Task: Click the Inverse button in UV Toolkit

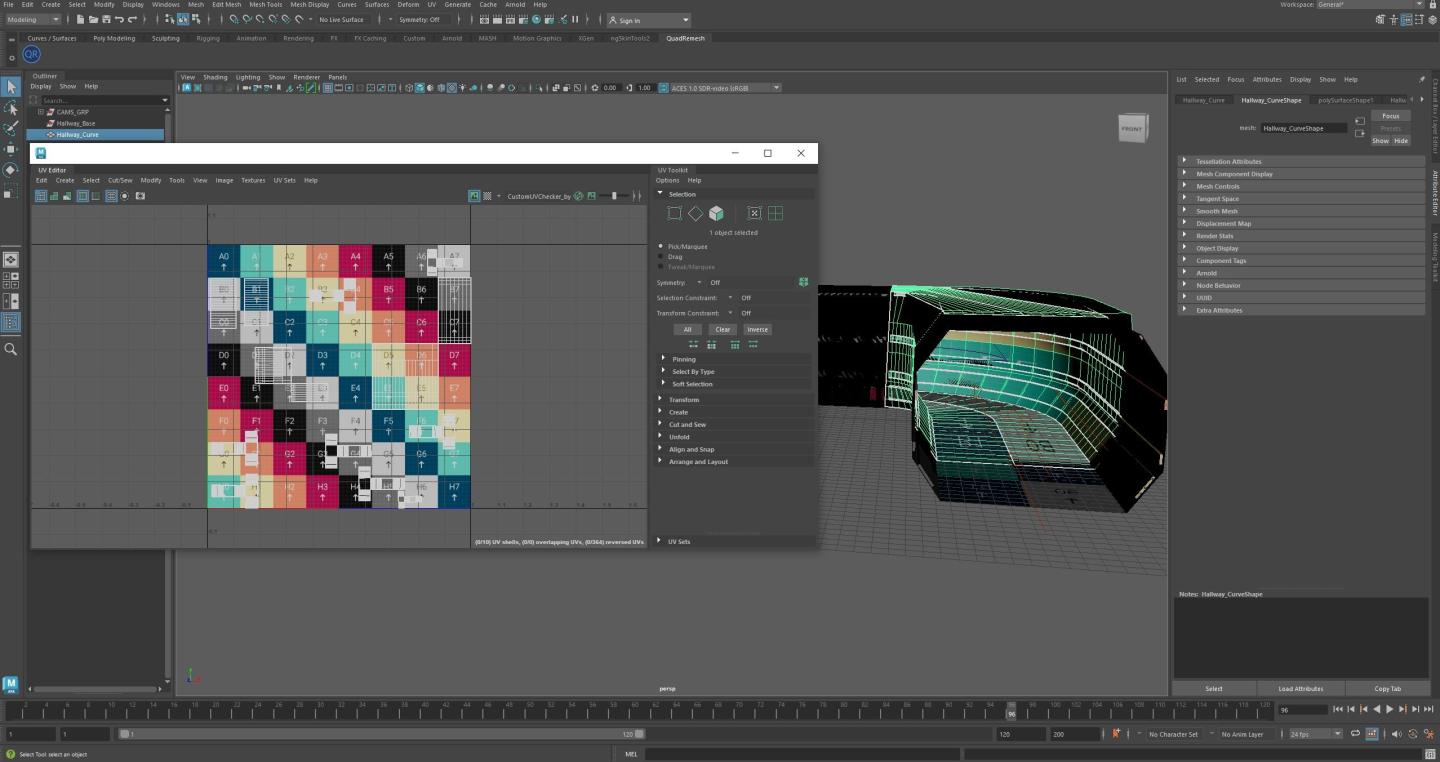Action: pos(757,329)
